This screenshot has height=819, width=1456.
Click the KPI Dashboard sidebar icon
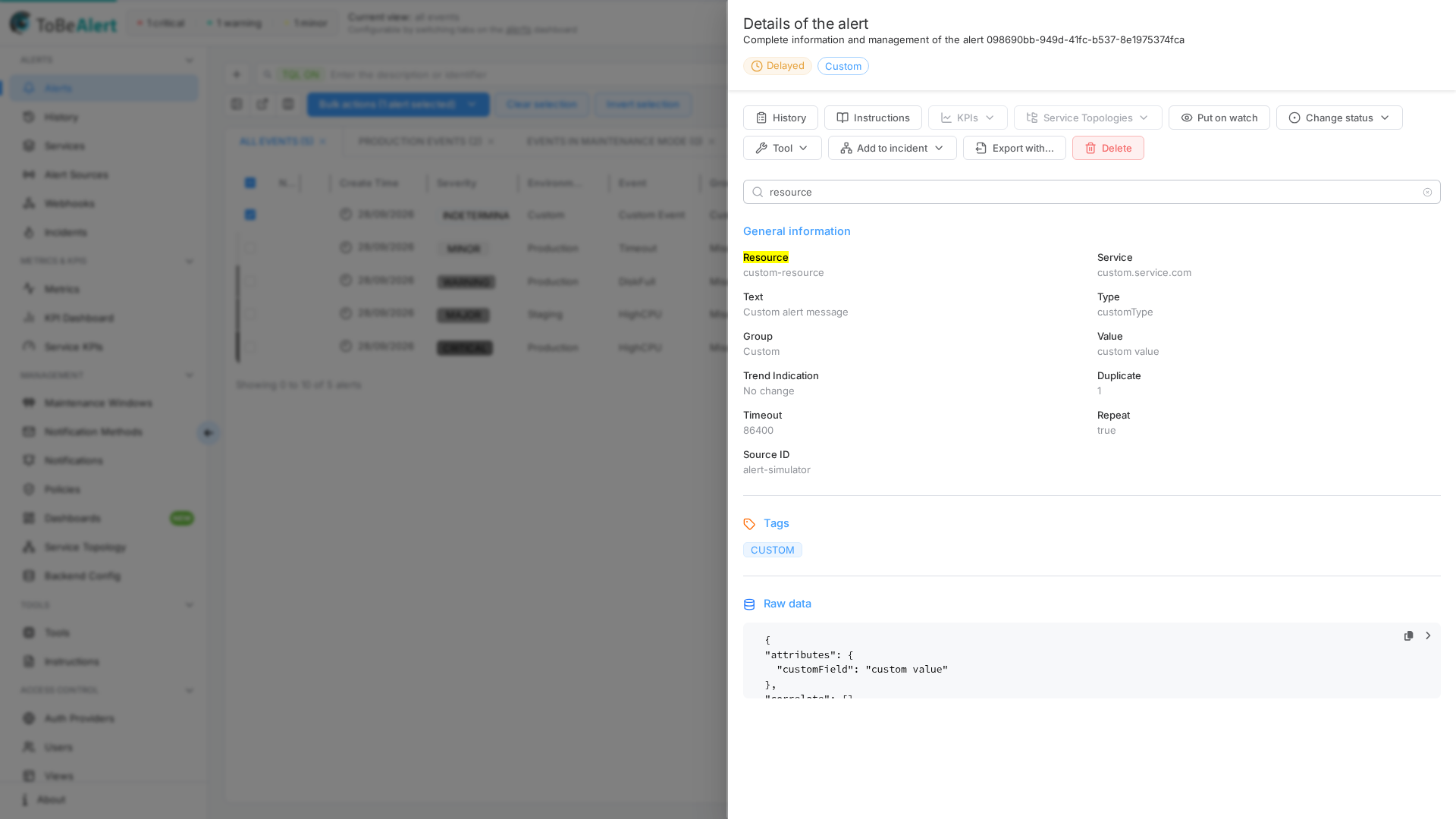point(29,318)
